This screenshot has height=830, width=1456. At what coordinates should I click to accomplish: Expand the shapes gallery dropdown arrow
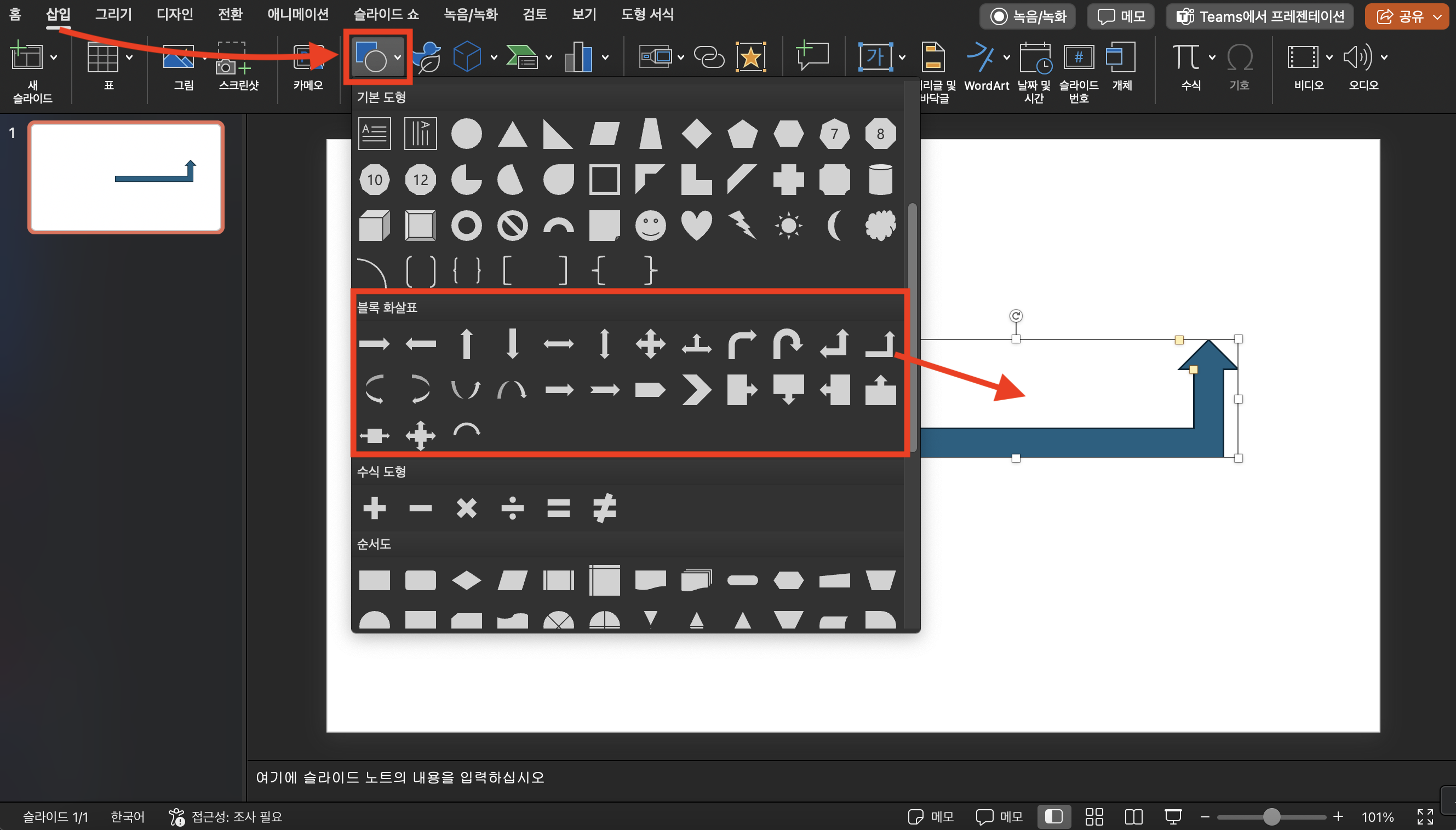[398, 57]
